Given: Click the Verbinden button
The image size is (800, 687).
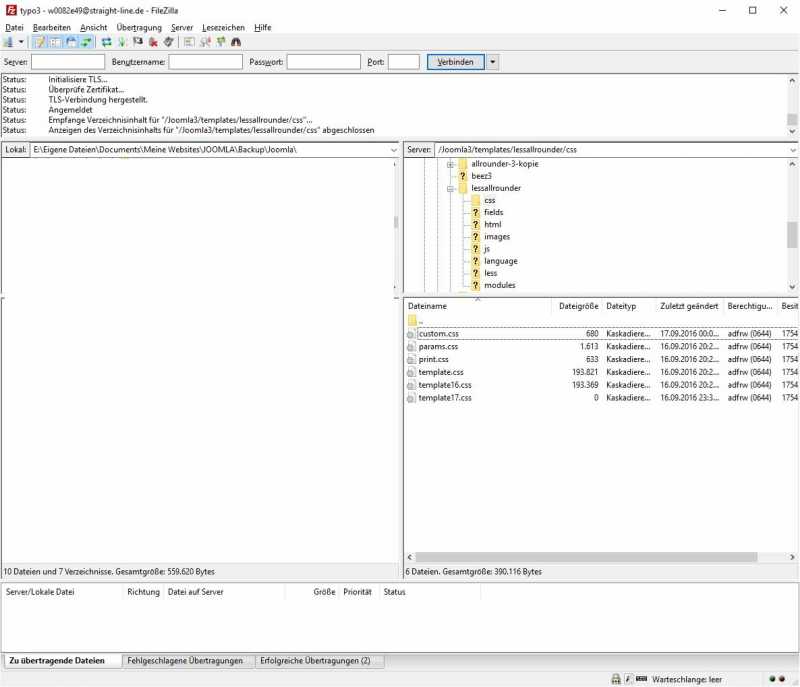Looking at the screenshot, I should (x=456, y=62).
